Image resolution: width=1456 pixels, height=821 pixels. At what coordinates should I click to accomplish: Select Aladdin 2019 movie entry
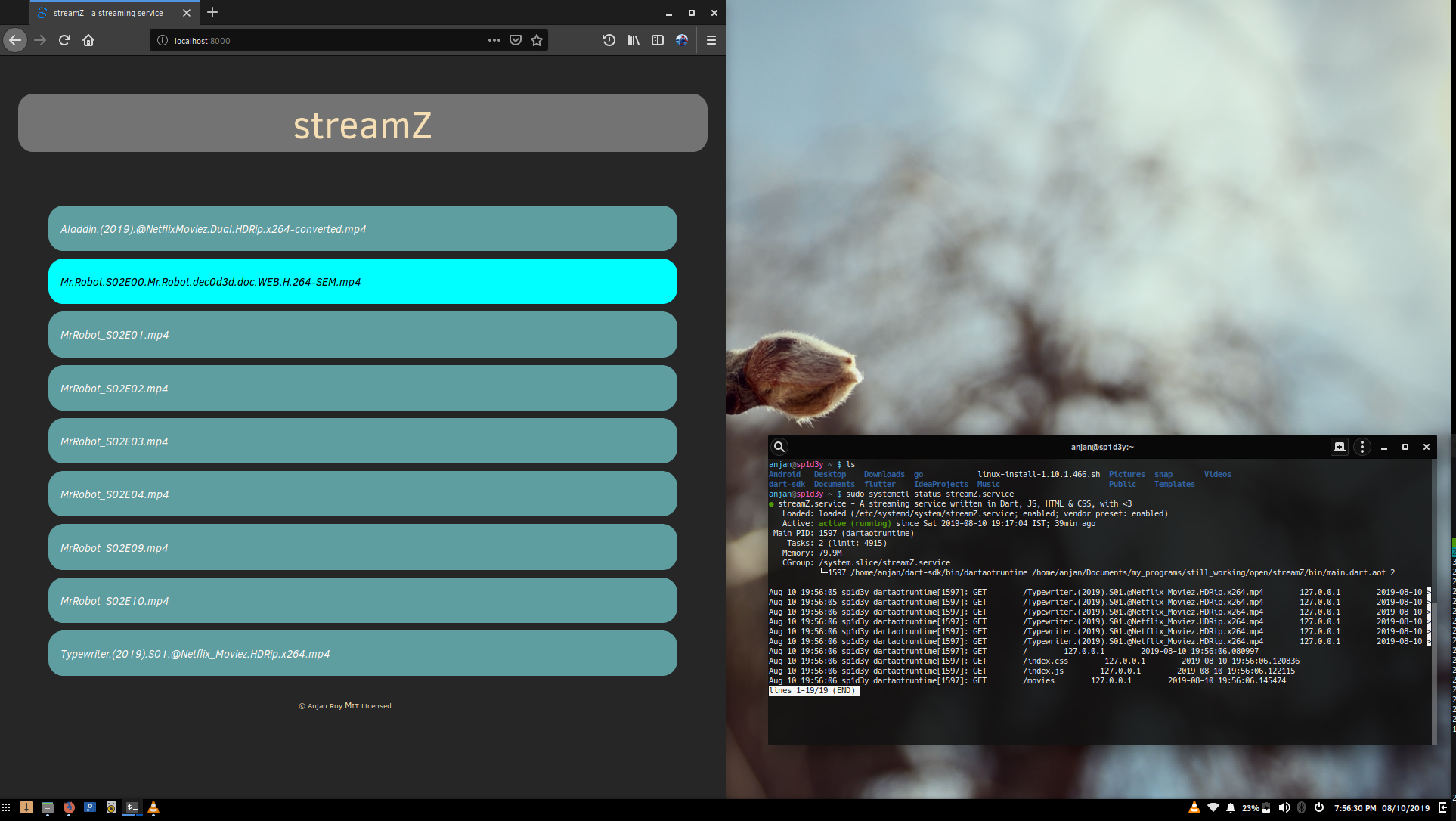(362, 228)
